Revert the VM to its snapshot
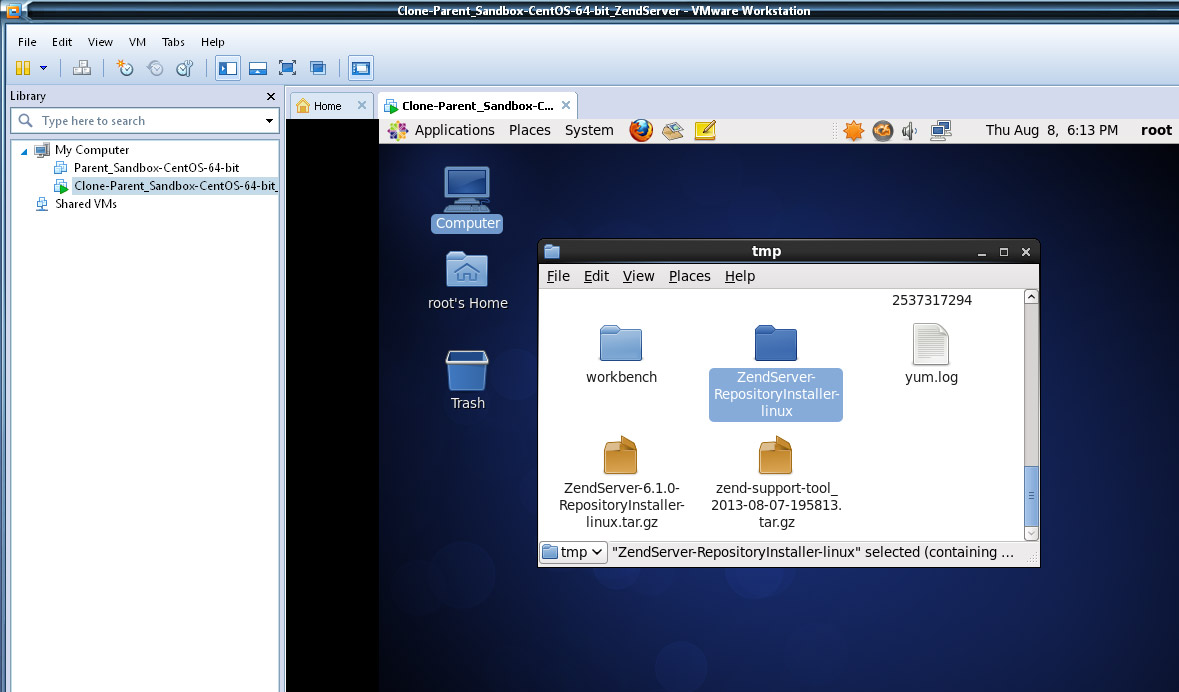The height and width of the screenshot is (692, 1179). (x=155, y=68)
